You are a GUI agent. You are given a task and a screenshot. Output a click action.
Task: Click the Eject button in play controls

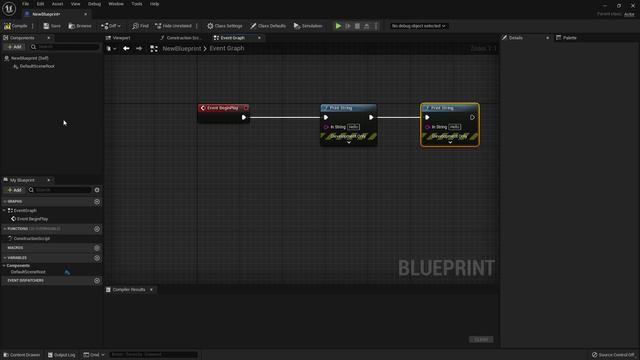coord(367,26)
